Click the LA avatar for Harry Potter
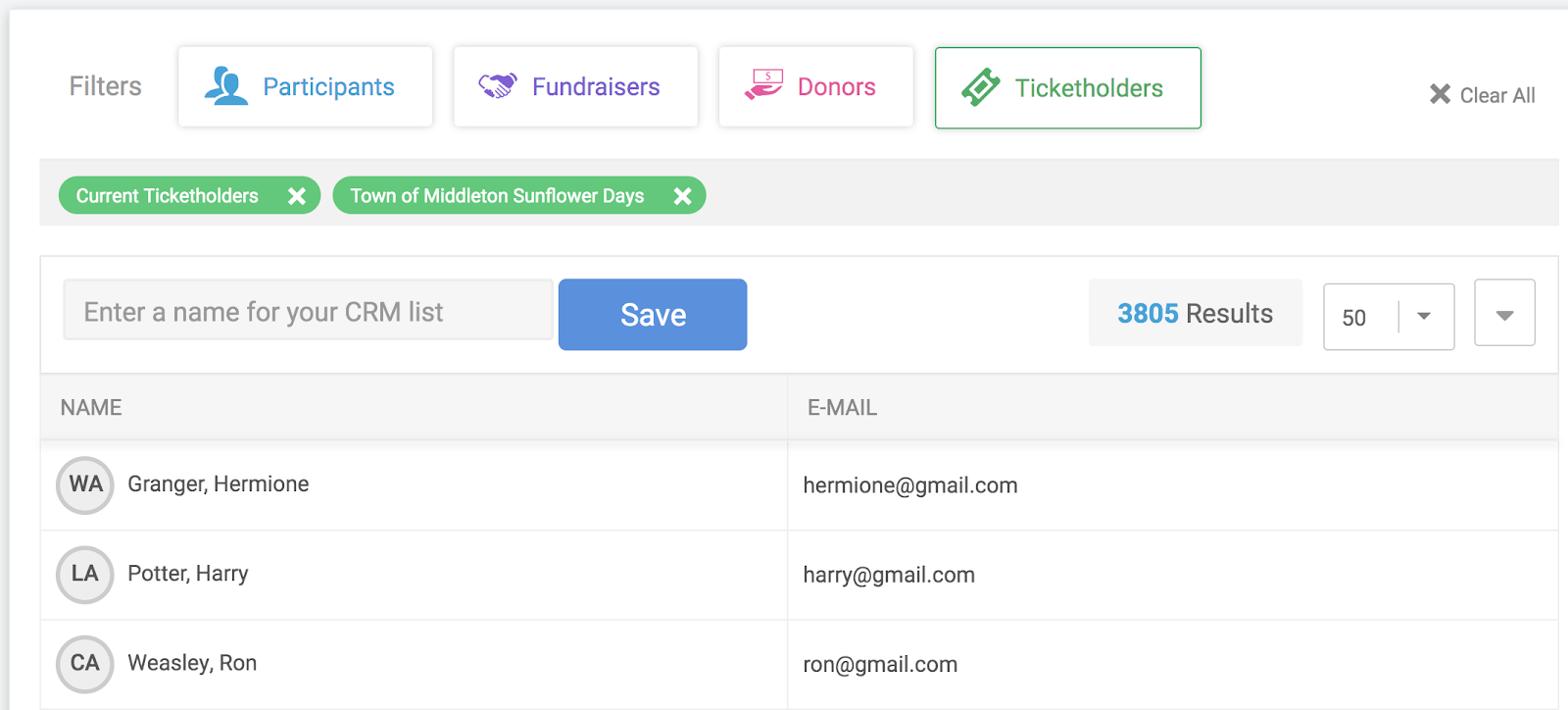The image size is (1568, 710). (x=85, y=574)
